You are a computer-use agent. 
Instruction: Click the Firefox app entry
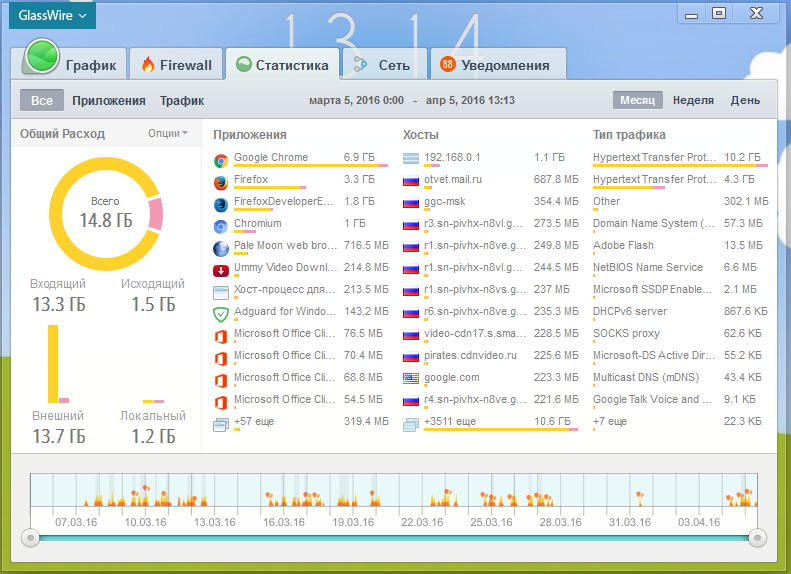click(301, 181)
